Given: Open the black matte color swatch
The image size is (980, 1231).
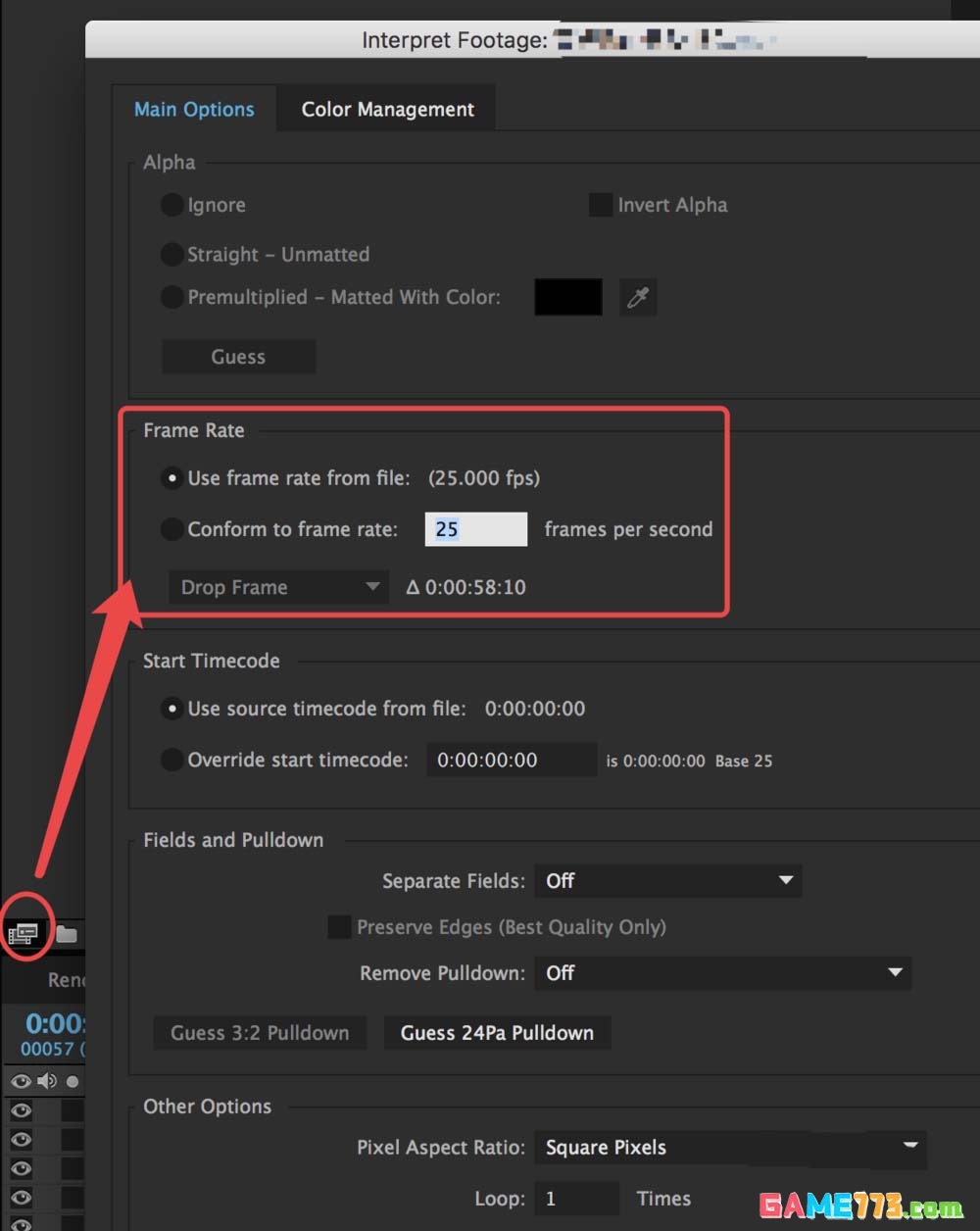Looking at the screenshot, I should [568, 297].
